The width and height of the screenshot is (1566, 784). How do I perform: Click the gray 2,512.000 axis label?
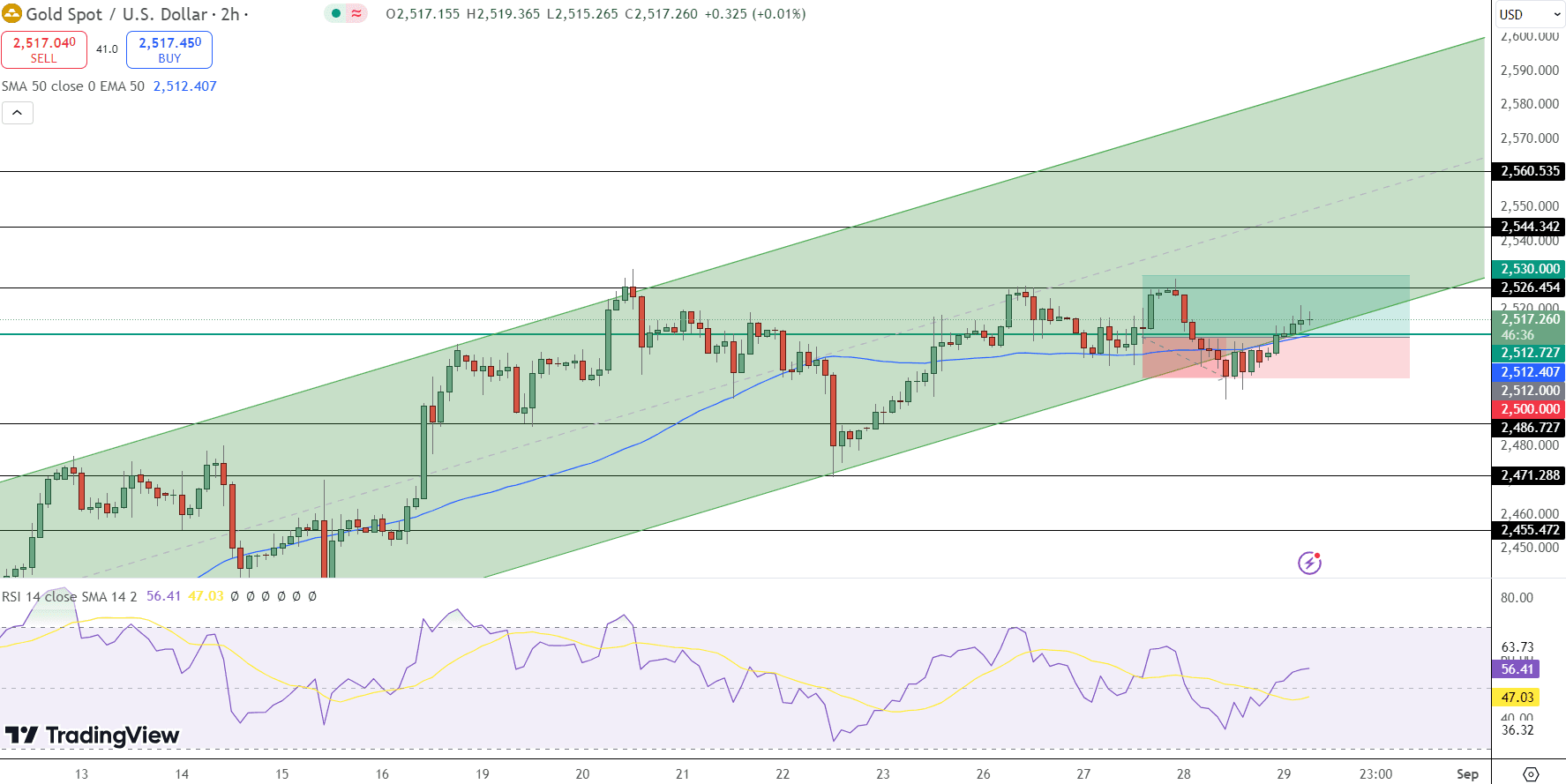click(1529, 391)
